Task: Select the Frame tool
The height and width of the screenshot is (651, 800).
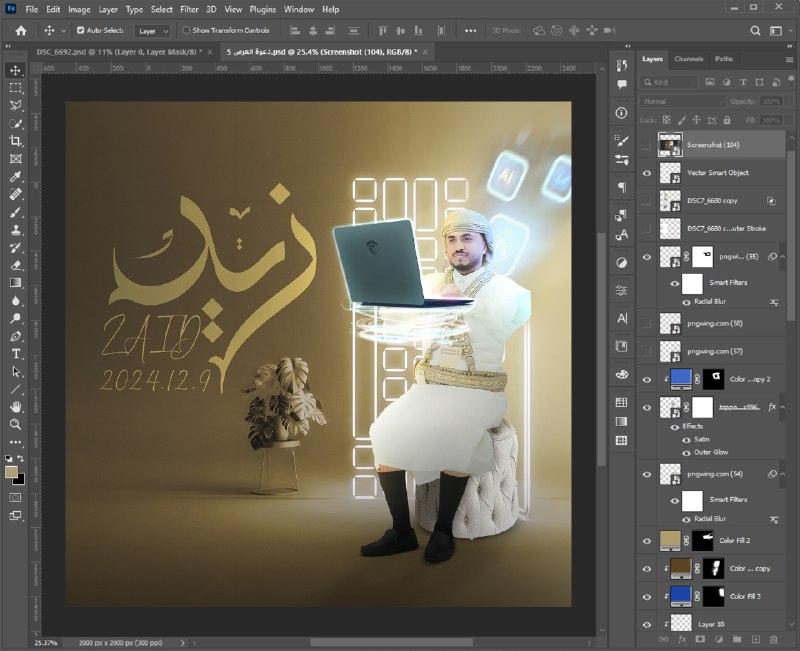Action: (16, 159)
